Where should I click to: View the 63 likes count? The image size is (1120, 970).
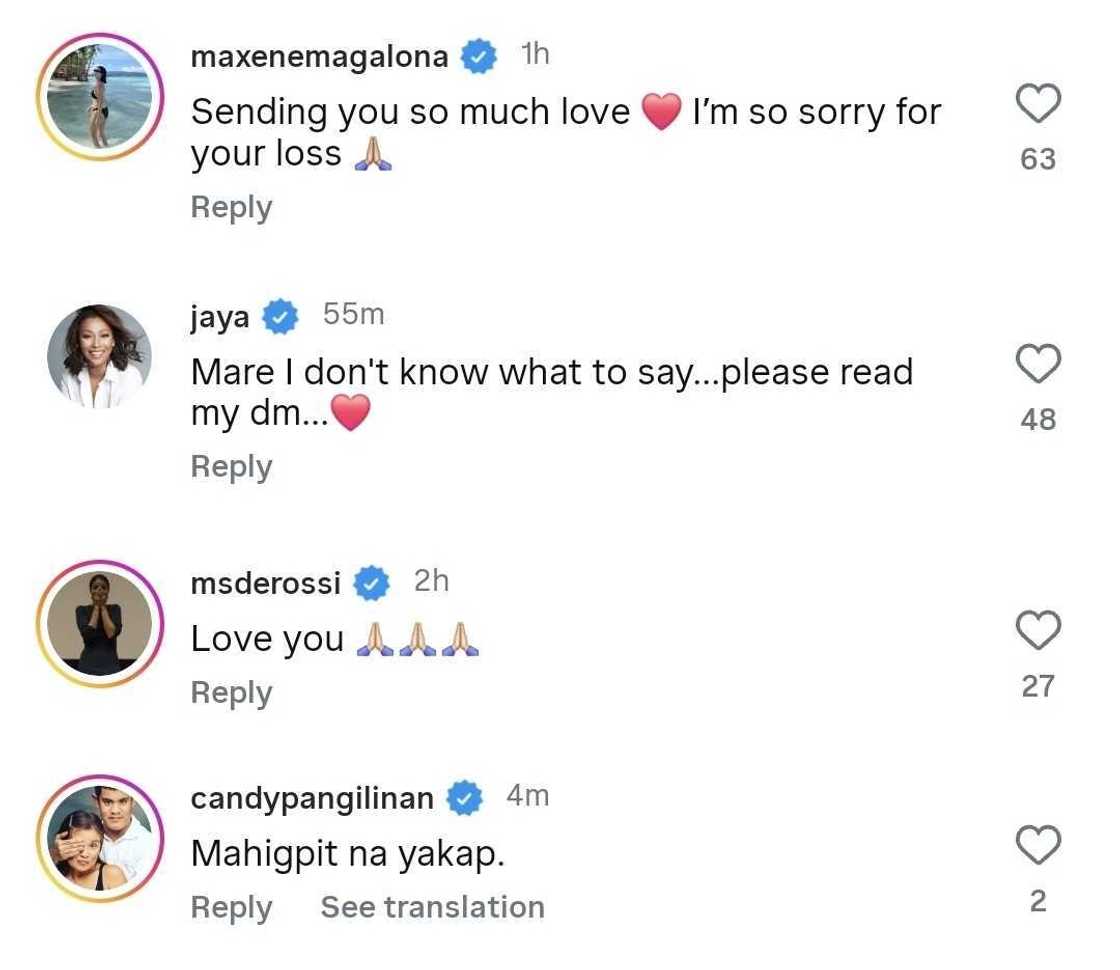coord(1038,159)
